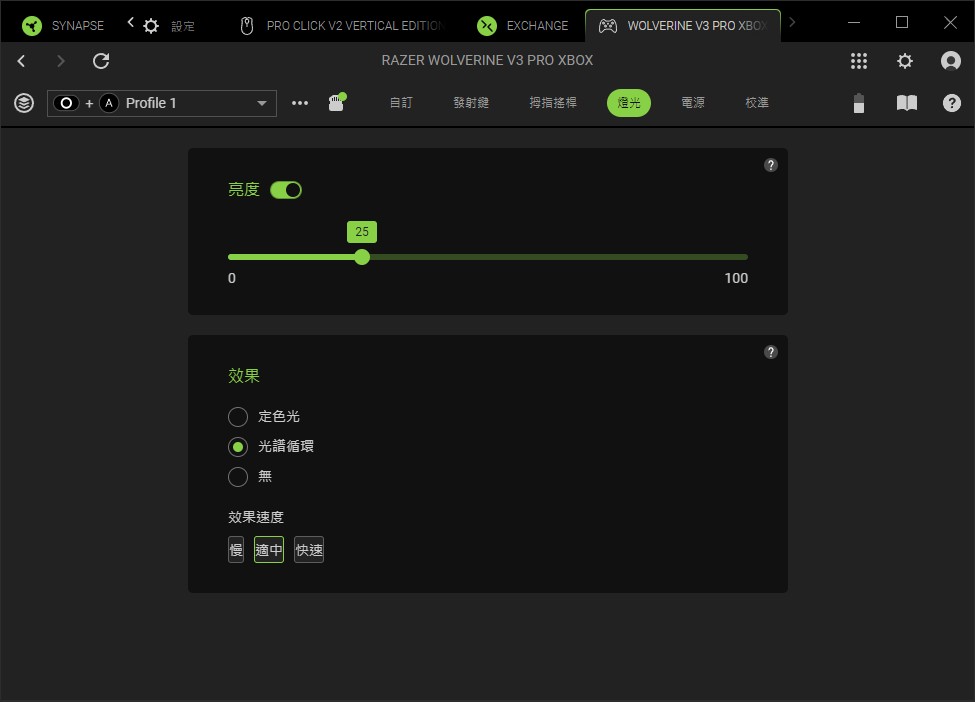Click the RAZER WOLVERINE V3 PRO XBOX title
This screenshot has width=975, height=702.
[x=488, y=60]
